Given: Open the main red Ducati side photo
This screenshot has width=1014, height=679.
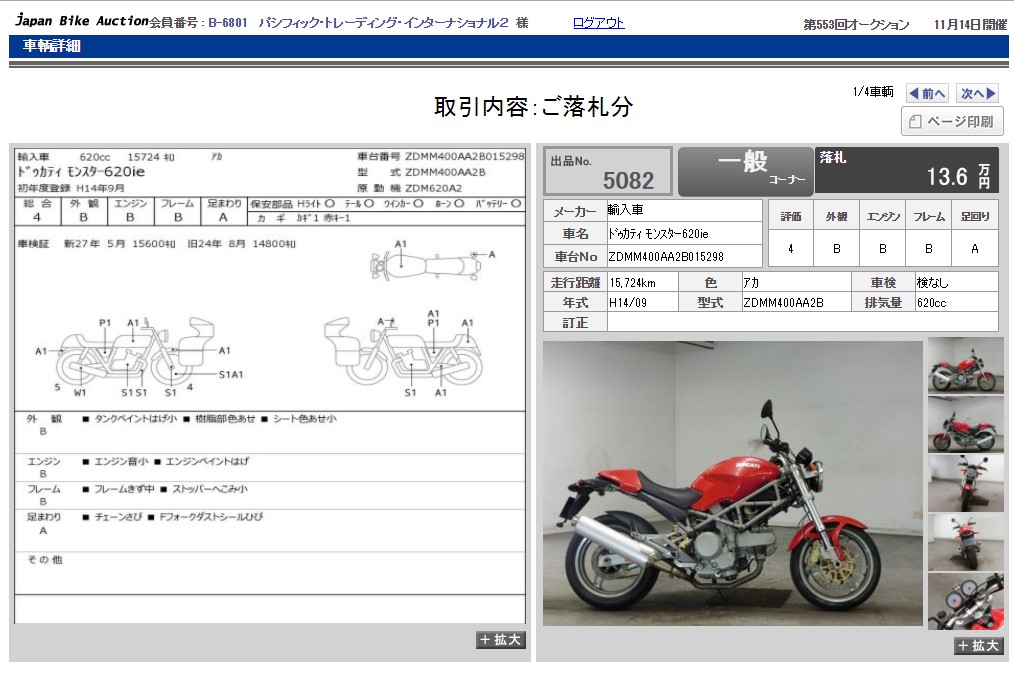Looking at the screenshot, I should [x=733, y=483].
